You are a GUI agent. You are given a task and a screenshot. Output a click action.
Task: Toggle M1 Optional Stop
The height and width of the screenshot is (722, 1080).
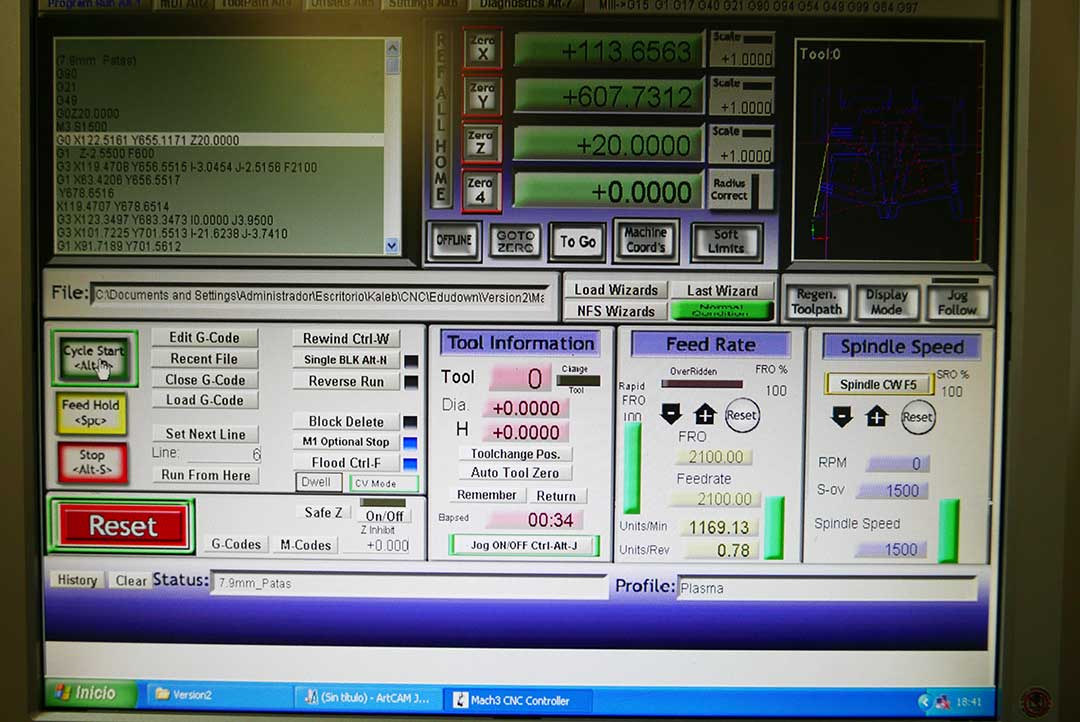click(x=346, y=442)
